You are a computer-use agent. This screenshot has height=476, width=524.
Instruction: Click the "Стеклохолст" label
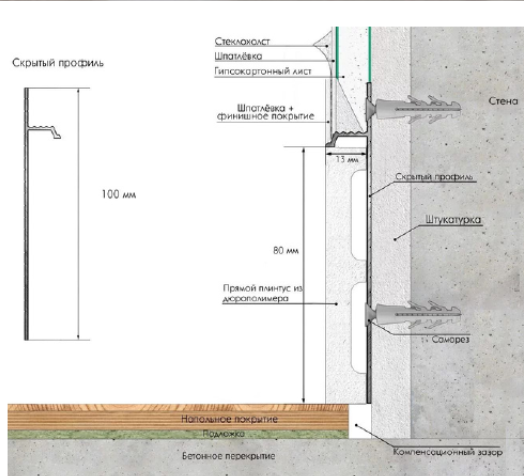click(x=242, y=41)
